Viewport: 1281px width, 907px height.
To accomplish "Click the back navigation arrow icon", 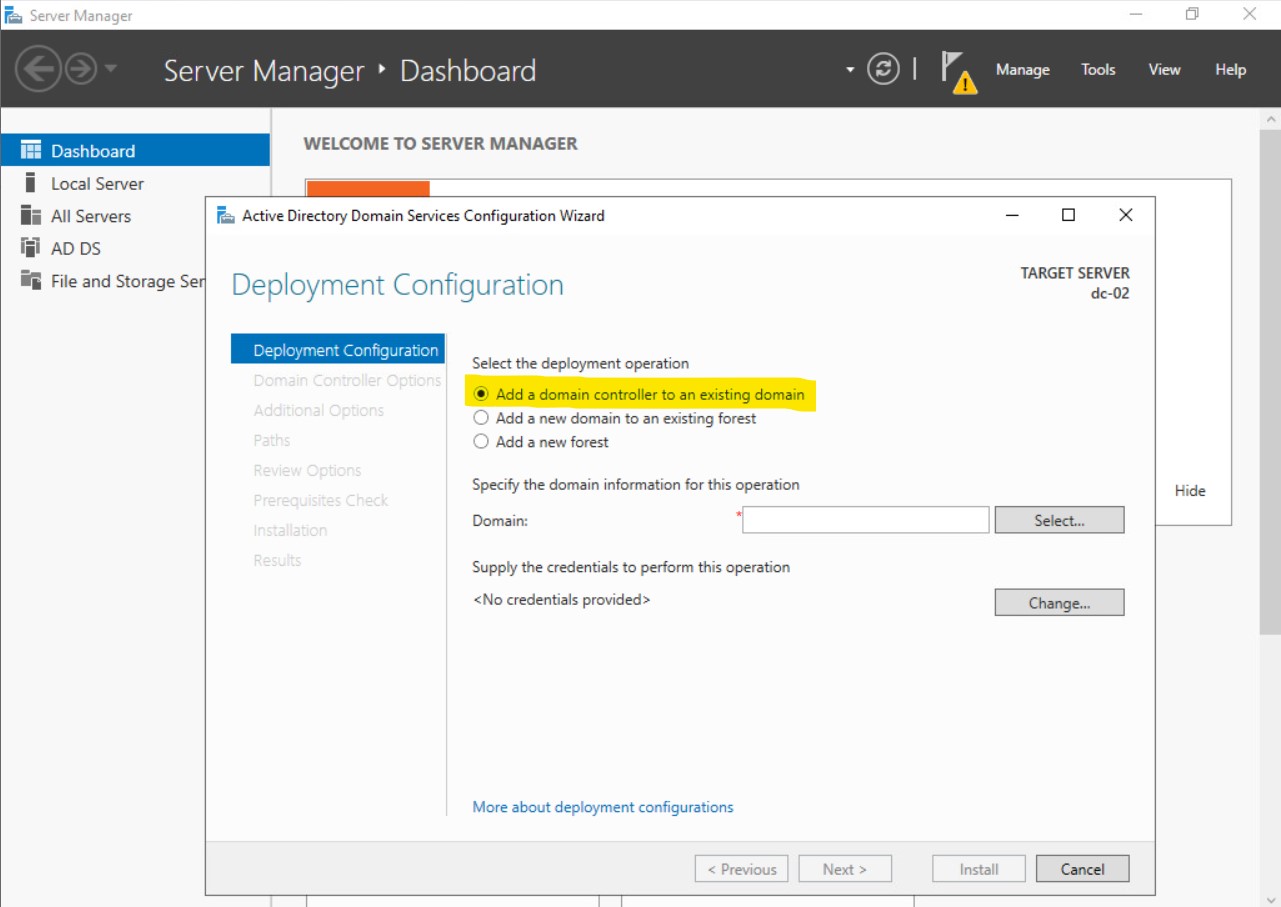I will pos(38,69).
